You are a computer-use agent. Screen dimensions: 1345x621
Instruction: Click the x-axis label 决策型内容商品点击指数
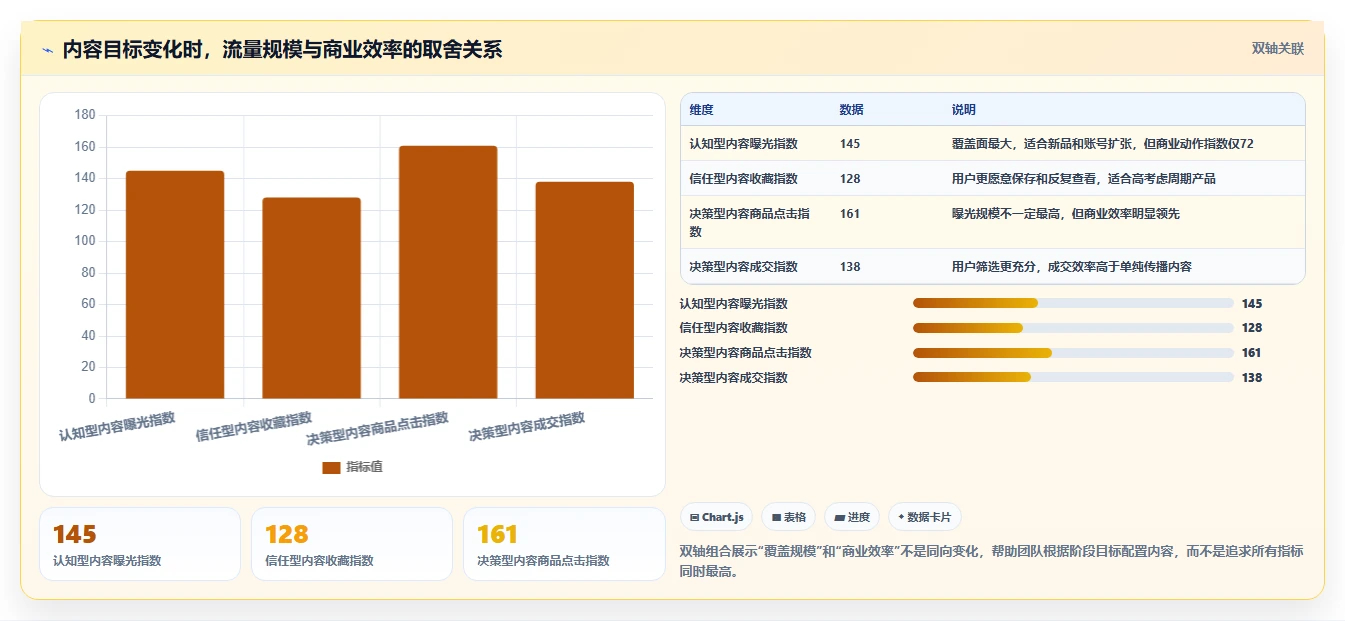coord(378,429)
